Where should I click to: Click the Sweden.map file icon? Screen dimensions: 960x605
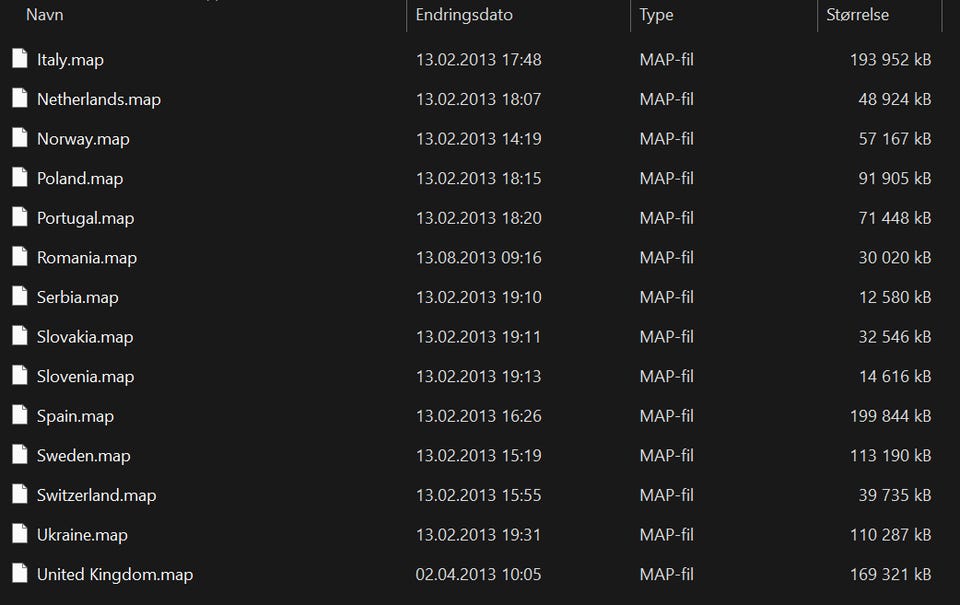[20, 455]
